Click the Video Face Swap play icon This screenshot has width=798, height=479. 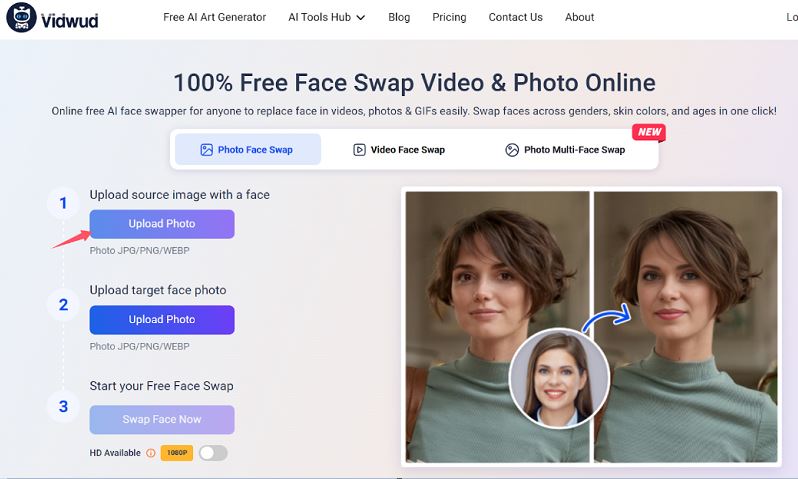359,150
